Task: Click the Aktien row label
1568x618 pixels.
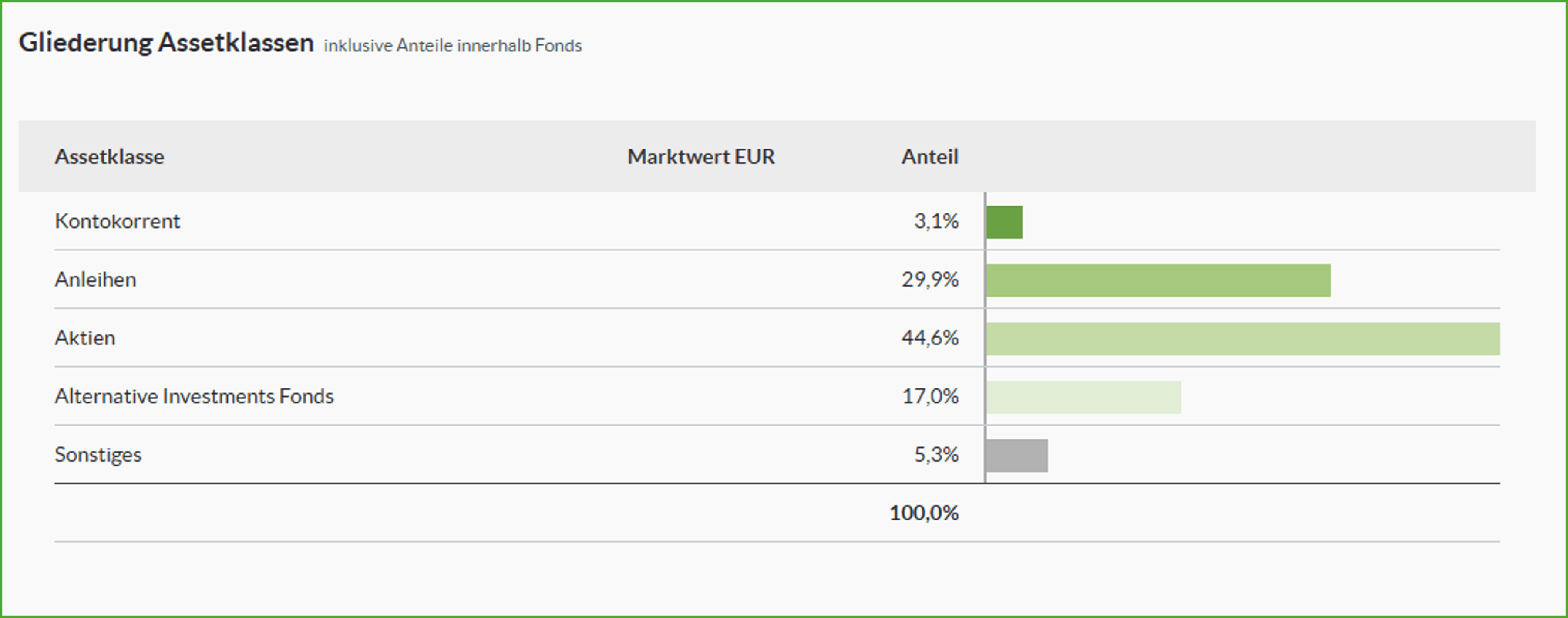Action: click(x=85, y=338)
